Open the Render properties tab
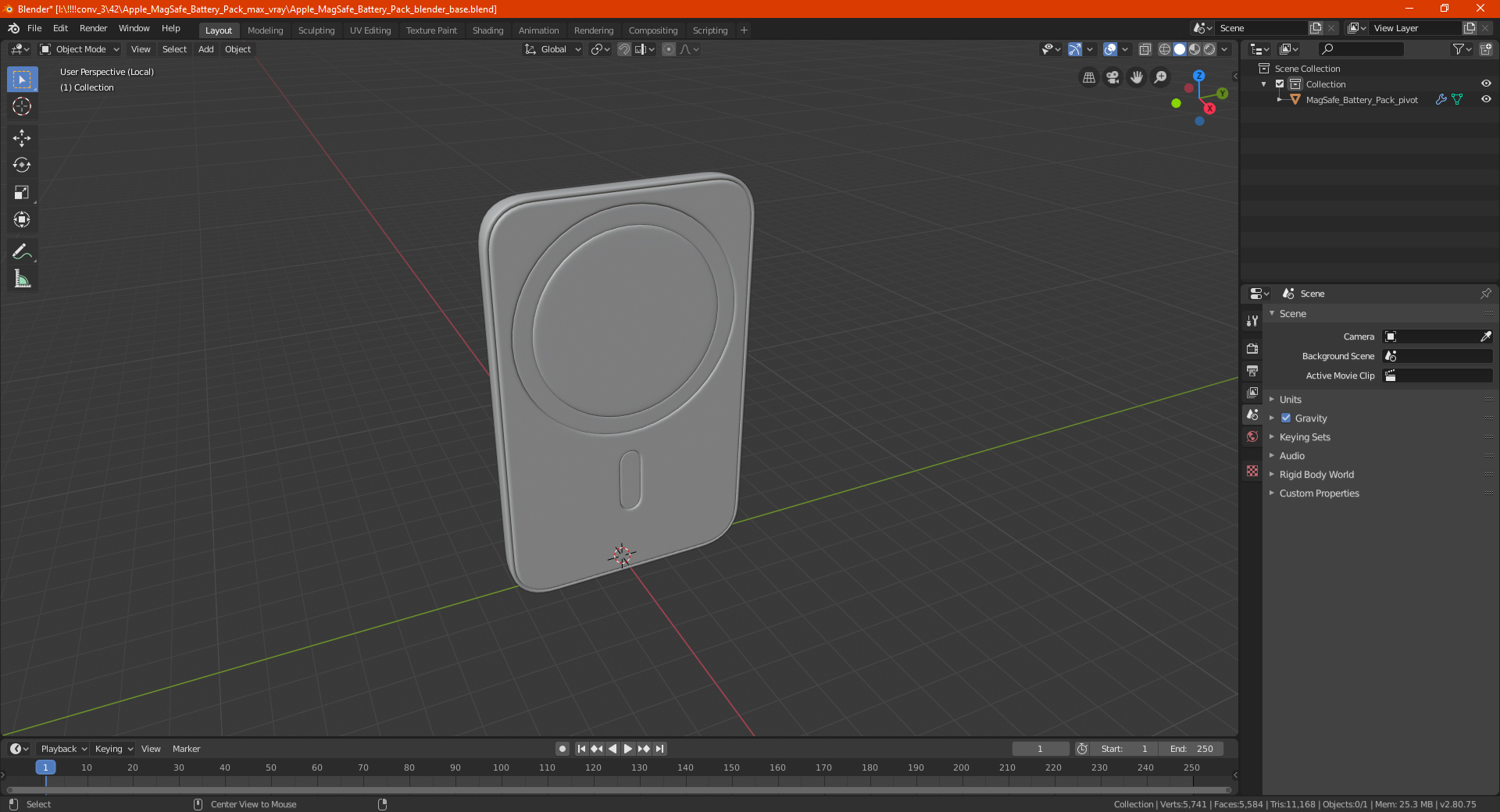 click(1252, 348)
